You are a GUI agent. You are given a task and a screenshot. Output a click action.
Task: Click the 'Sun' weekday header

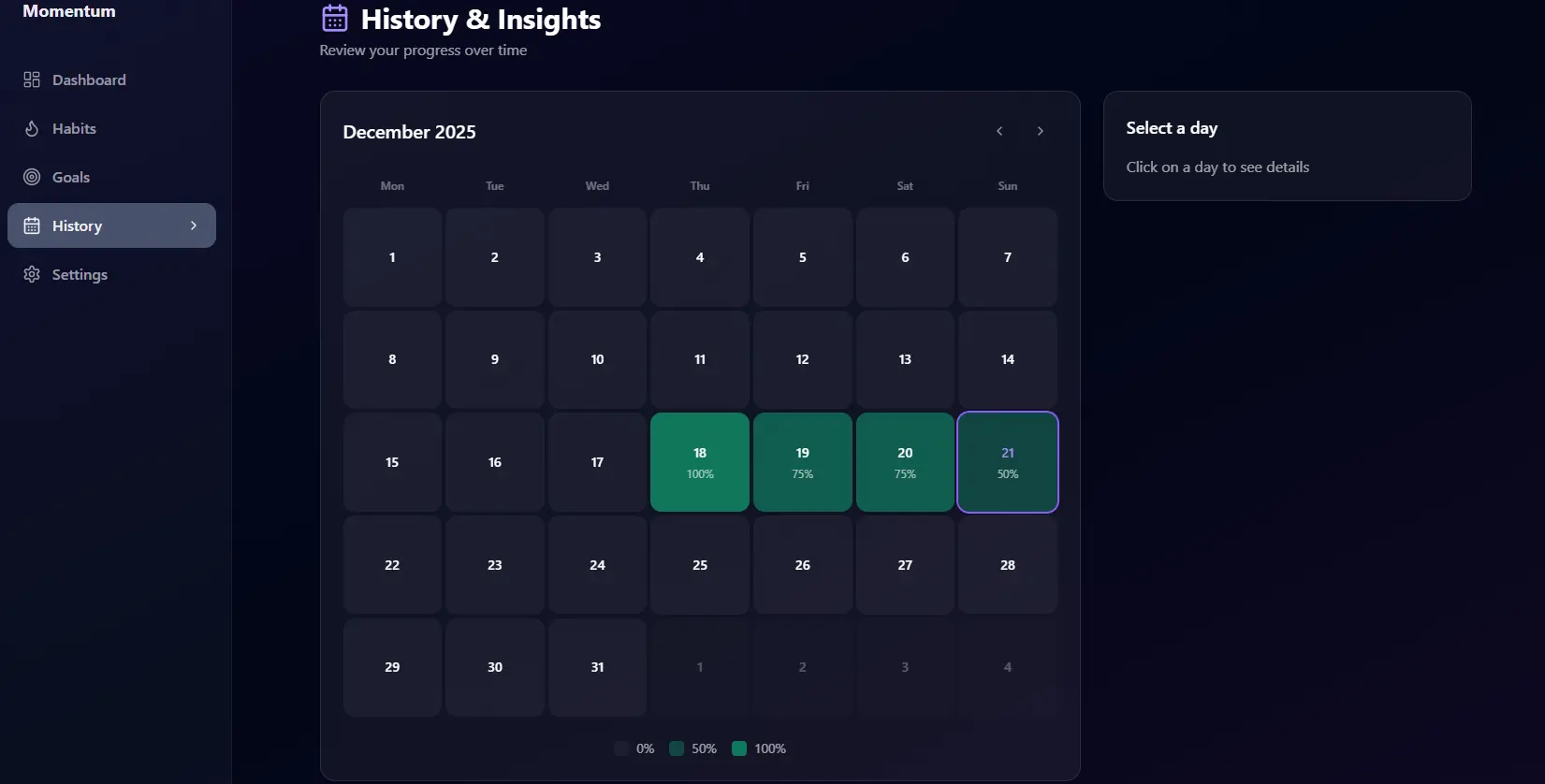pos(1008,186)
